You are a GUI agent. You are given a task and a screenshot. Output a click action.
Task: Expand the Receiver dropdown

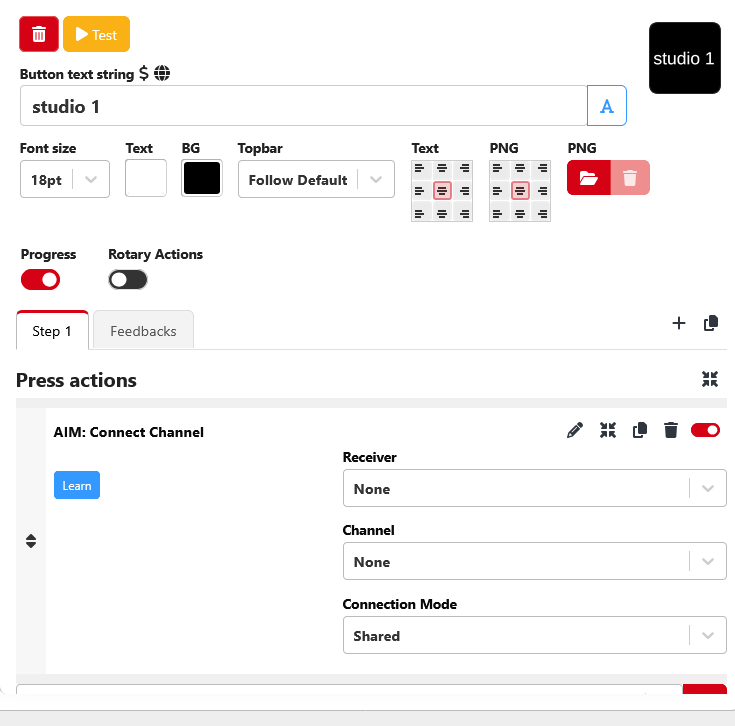(534, 489)
